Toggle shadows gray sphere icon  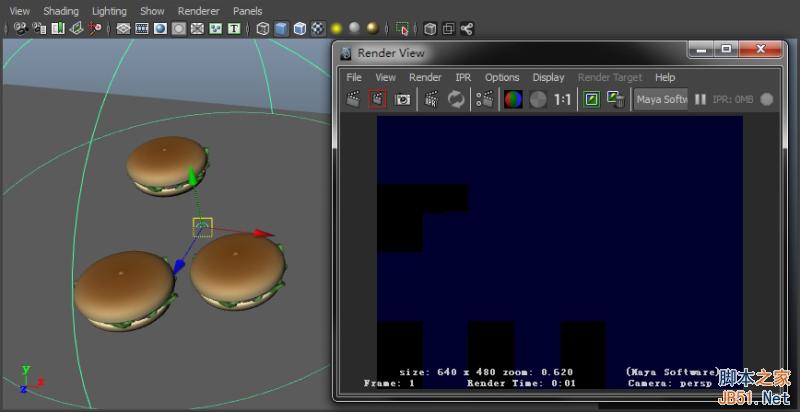[x=355, y=28]
